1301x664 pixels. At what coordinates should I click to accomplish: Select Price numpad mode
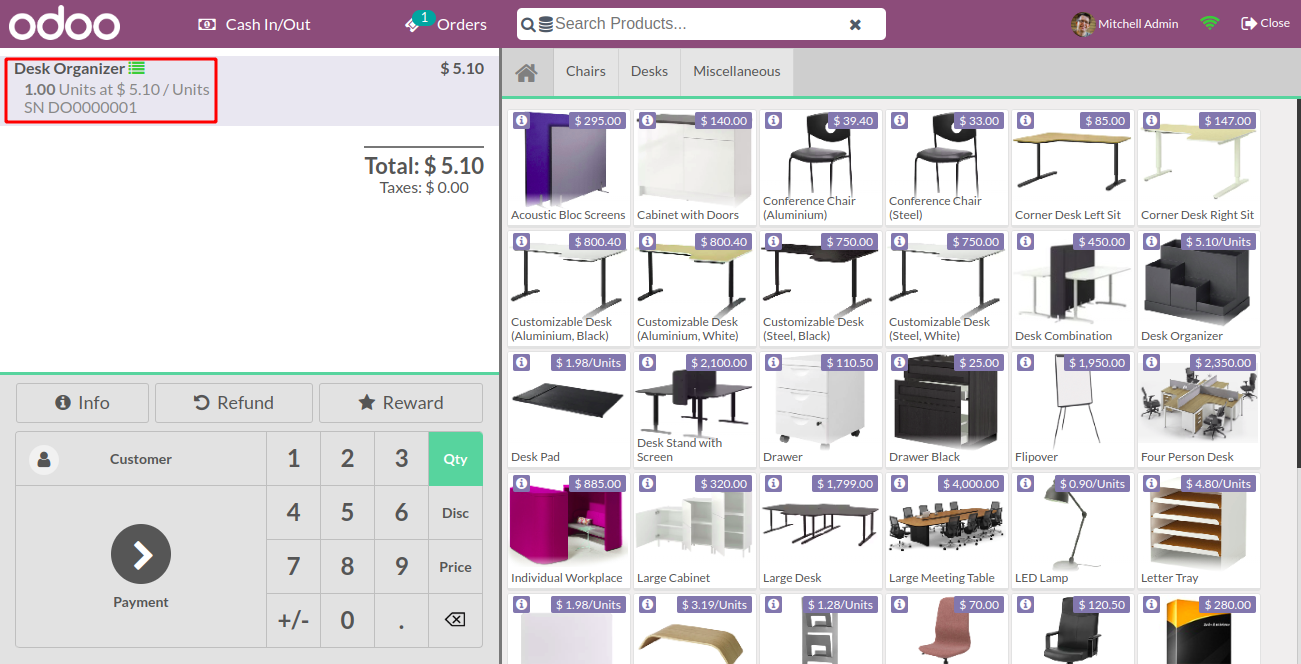pos(455,567)
